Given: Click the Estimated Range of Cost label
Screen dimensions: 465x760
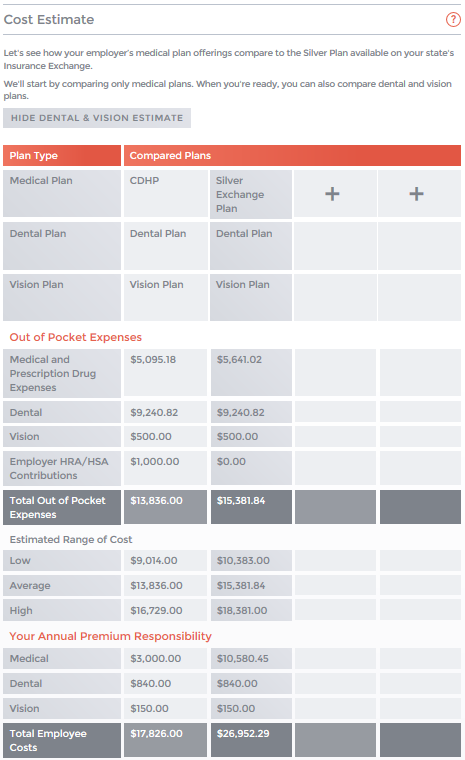Looking at the screenshot, I should click(x=71, y=539).
